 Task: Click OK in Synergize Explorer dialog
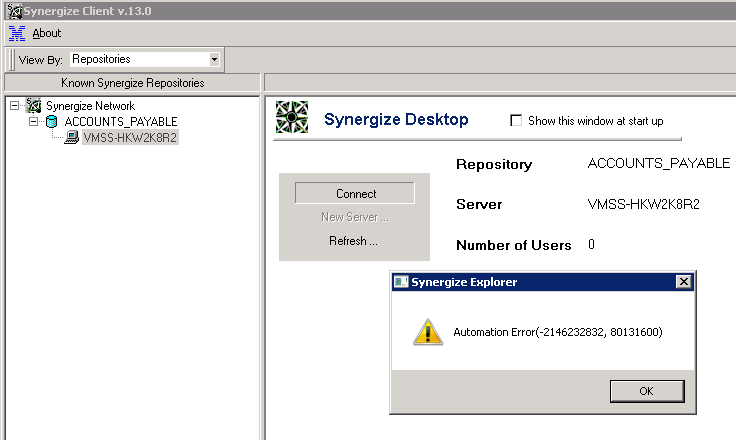click(x=647, y=391)
